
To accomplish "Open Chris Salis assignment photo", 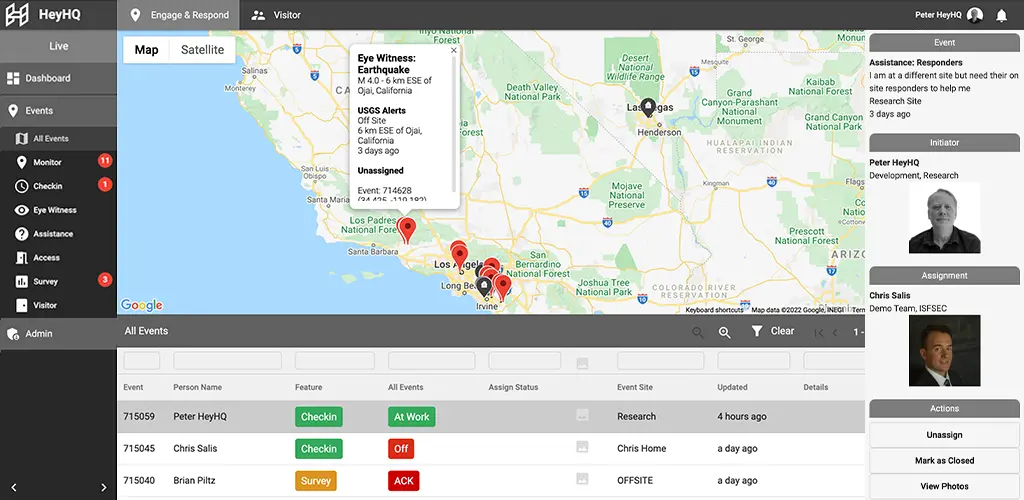I will [944, 351].
